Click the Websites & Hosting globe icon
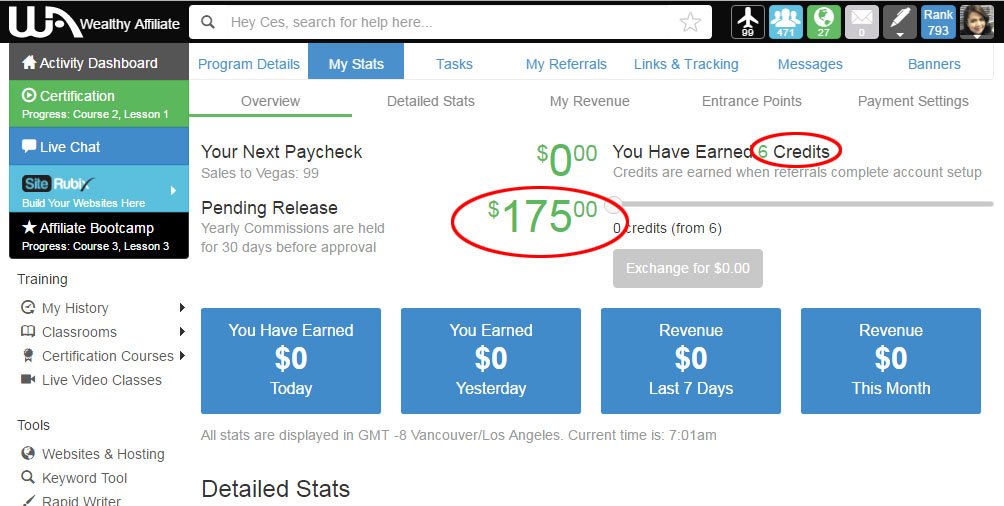Viewport: 1004px width, 506px height. [28, 453]
